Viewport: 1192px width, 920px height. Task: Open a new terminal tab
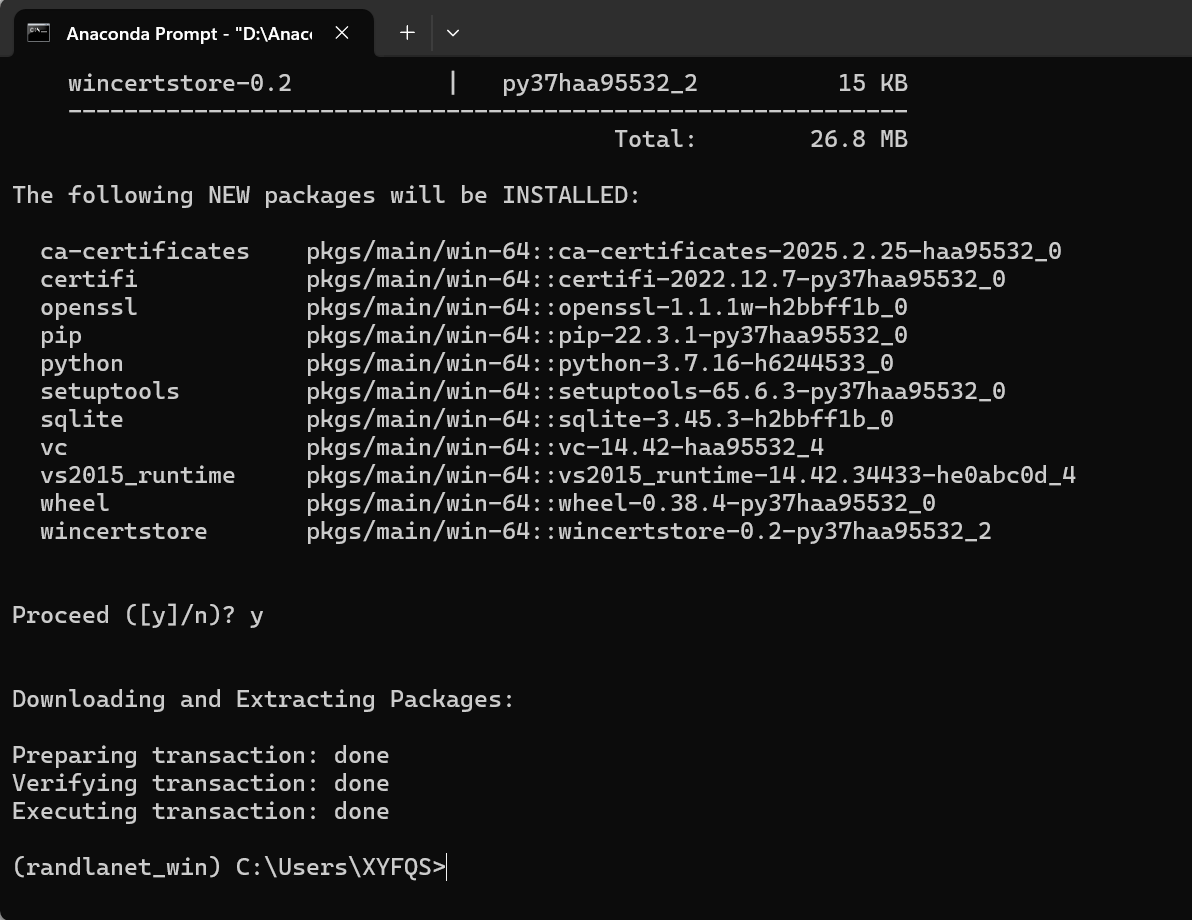point(407,33)
